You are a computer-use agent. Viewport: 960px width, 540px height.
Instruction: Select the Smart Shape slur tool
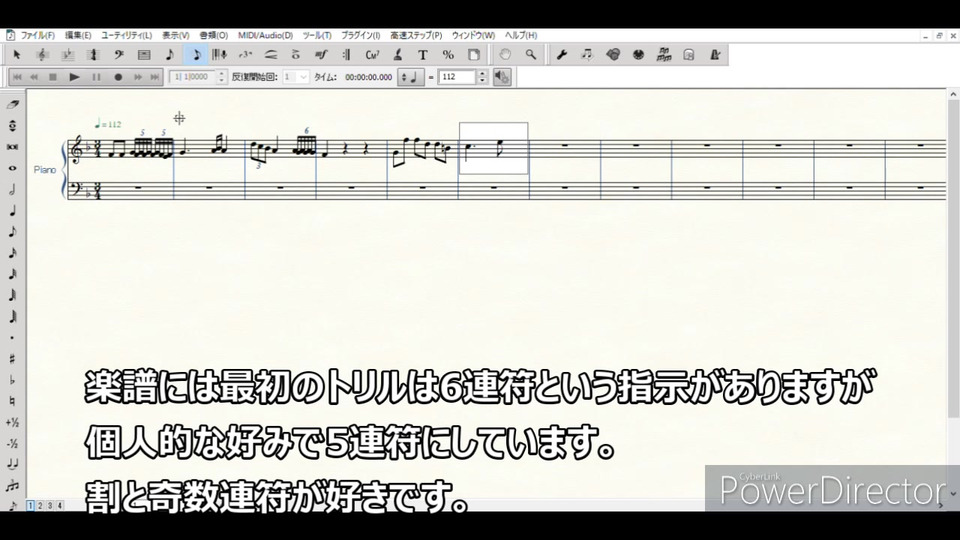[271, 55]
